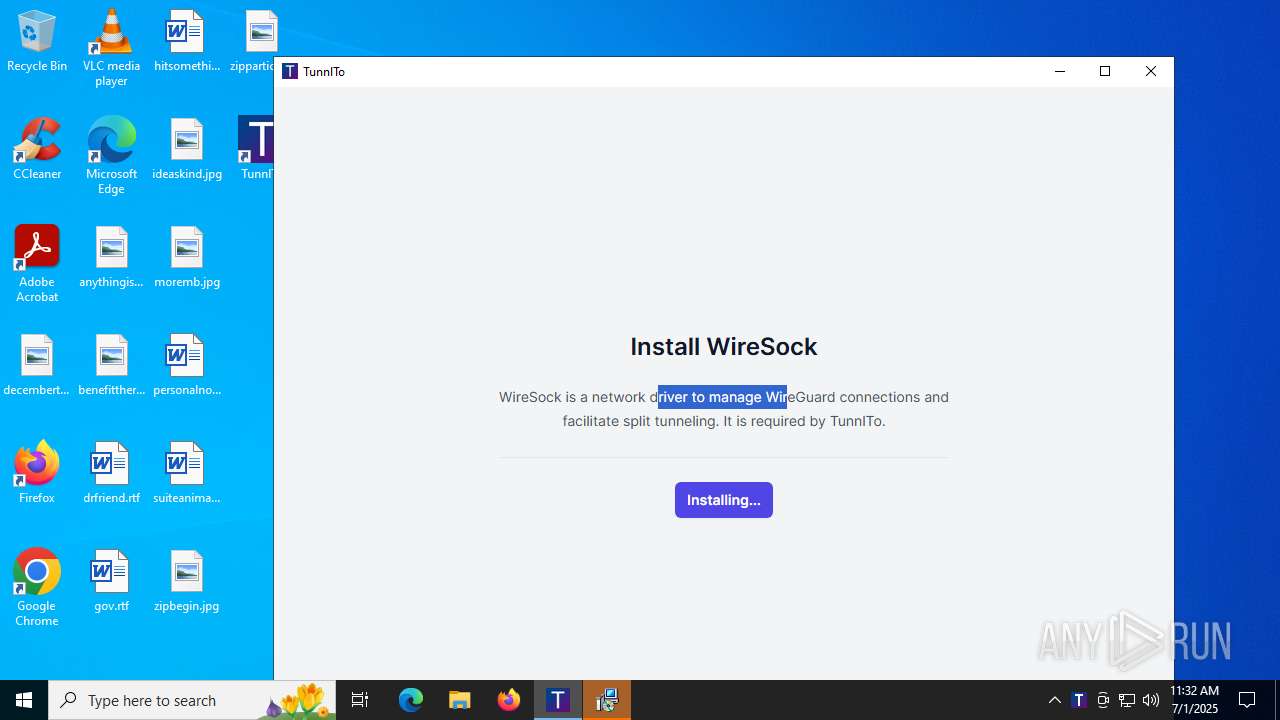Open the Windows Start menu

(x=24, y=700)
